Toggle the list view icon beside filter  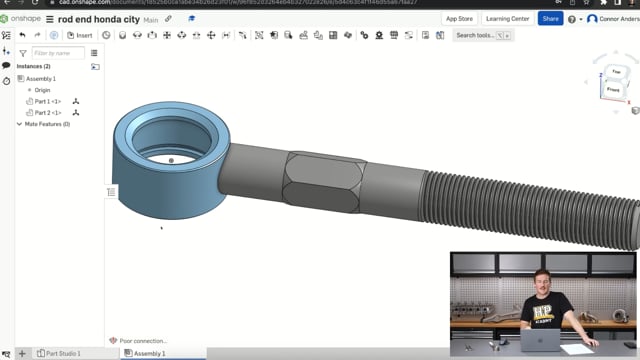(x=94, y=53)
